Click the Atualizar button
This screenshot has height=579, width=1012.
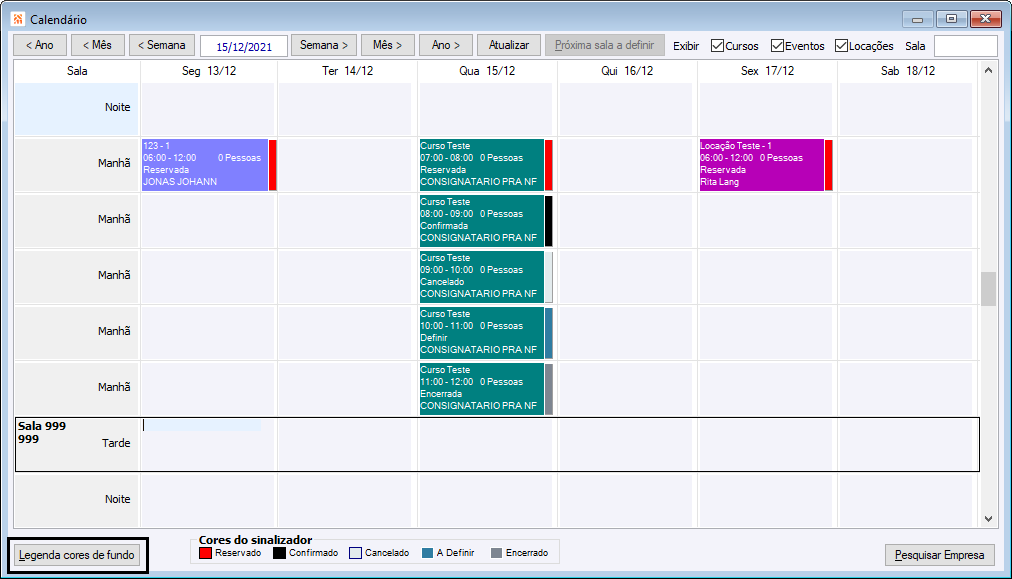tap(509, 45)
